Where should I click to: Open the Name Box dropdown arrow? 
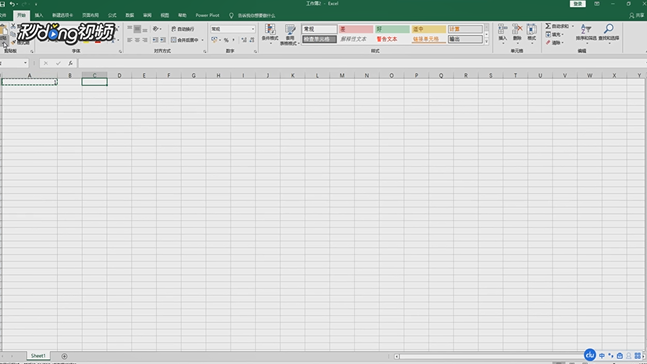click(x=25, y=63)
